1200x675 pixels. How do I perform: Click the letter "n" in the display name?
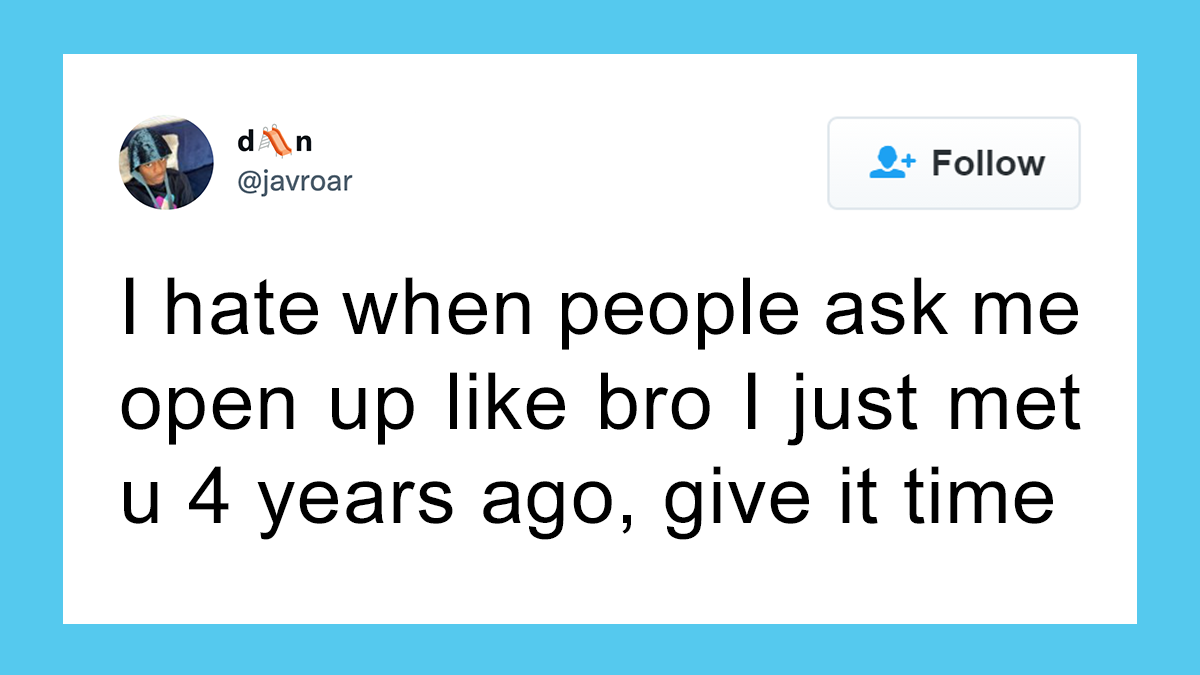pos(304,143)
